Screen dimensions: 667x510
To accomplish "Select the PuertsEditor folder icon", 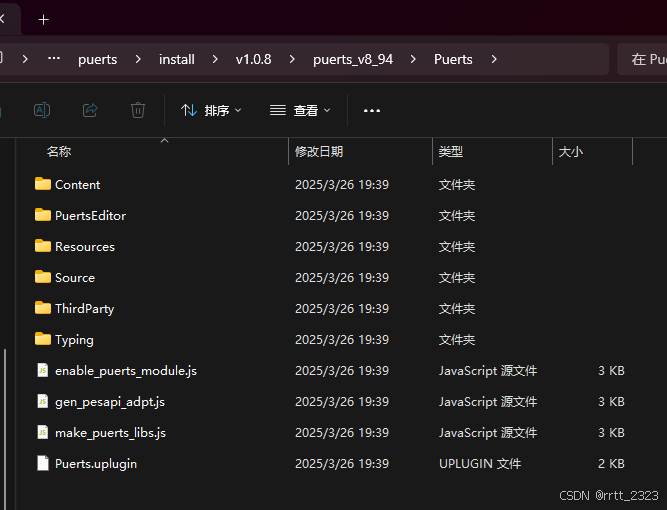I will point(43,215).
